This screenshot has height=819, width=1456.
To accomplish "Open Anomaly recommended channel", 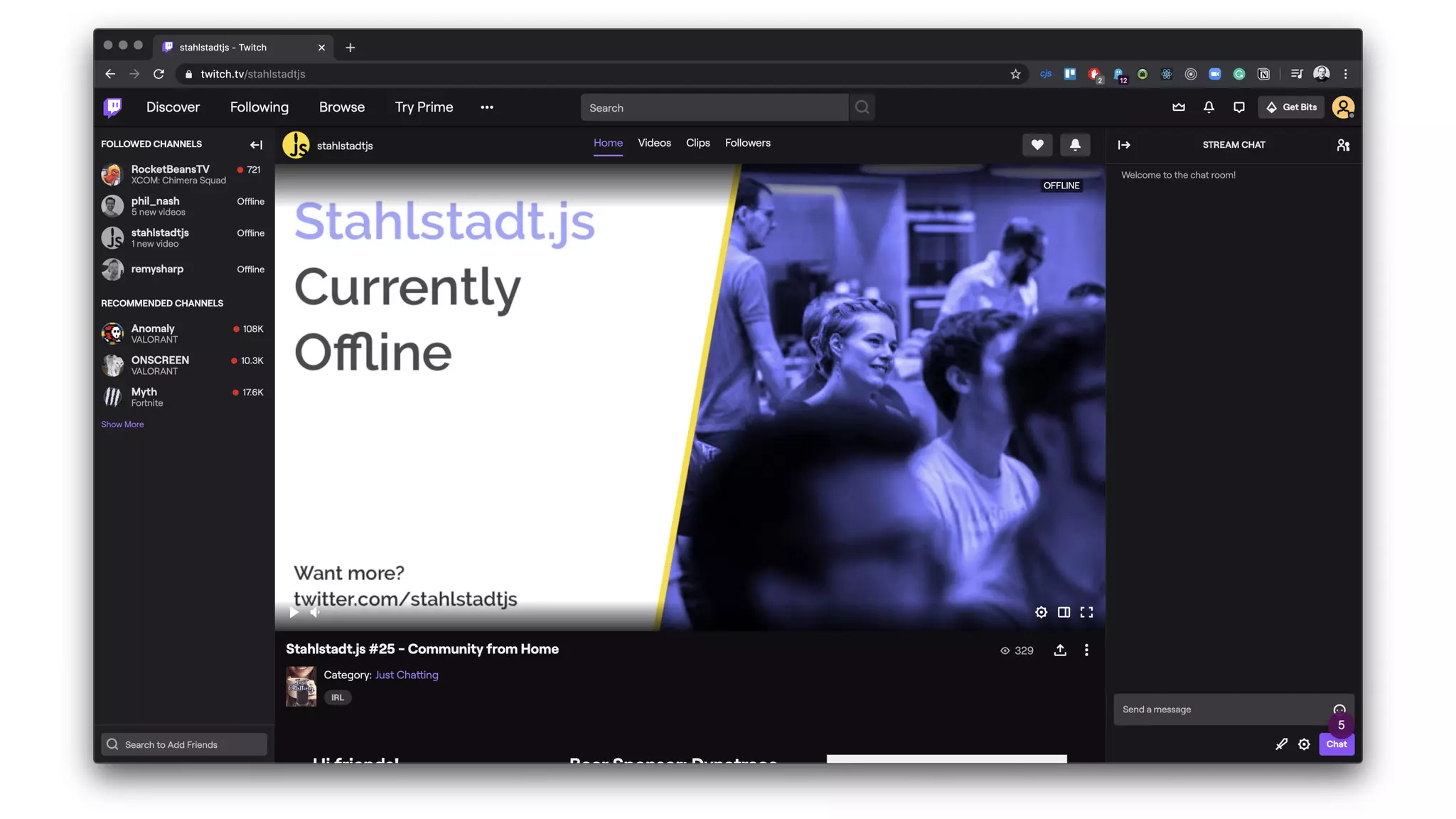I will (183, 333).
